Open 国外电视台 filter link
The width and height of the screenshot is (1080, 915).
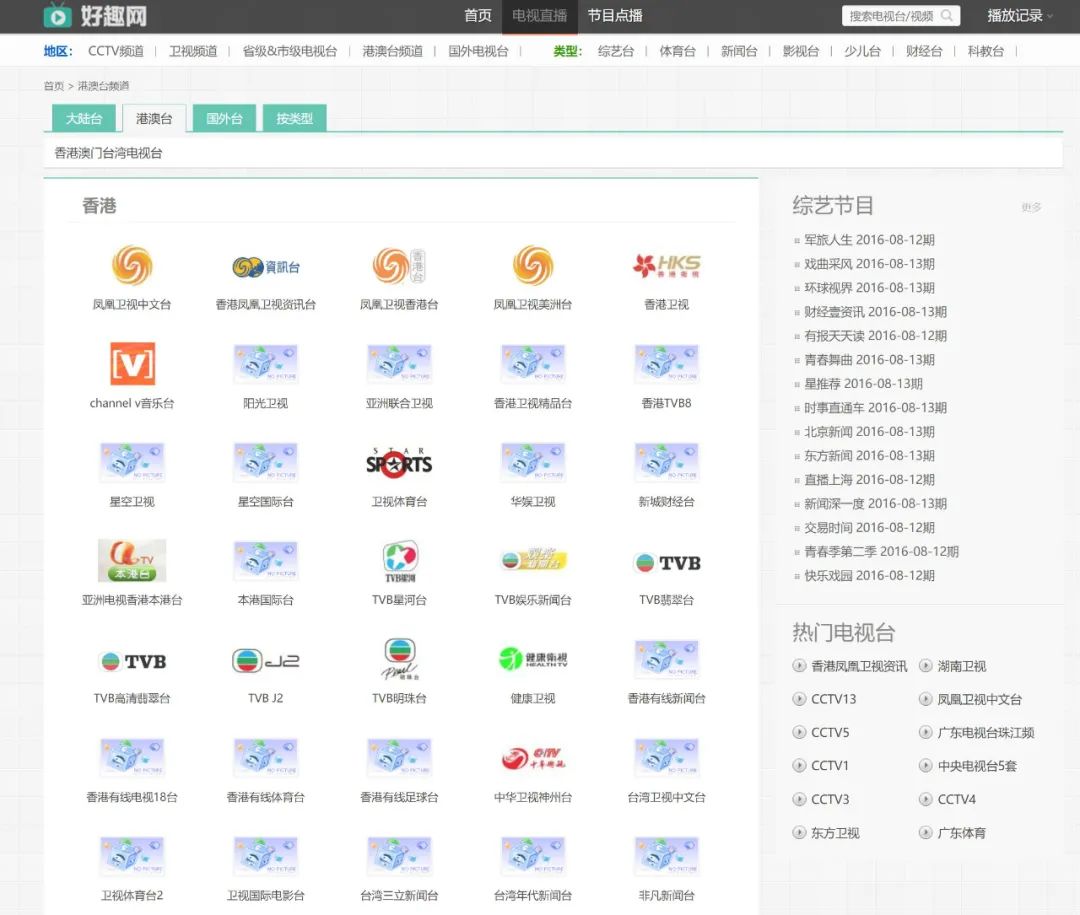[478, 51]
